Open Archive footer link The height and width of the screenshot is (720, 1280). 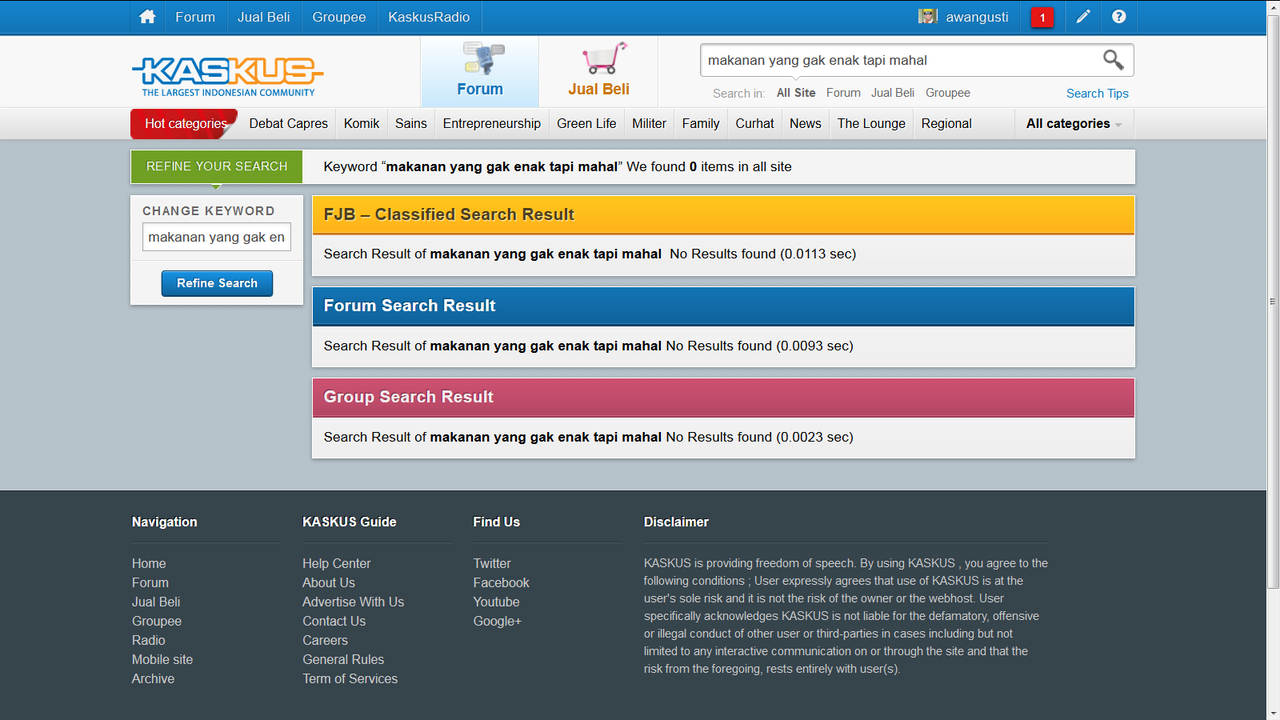(153, 679)
